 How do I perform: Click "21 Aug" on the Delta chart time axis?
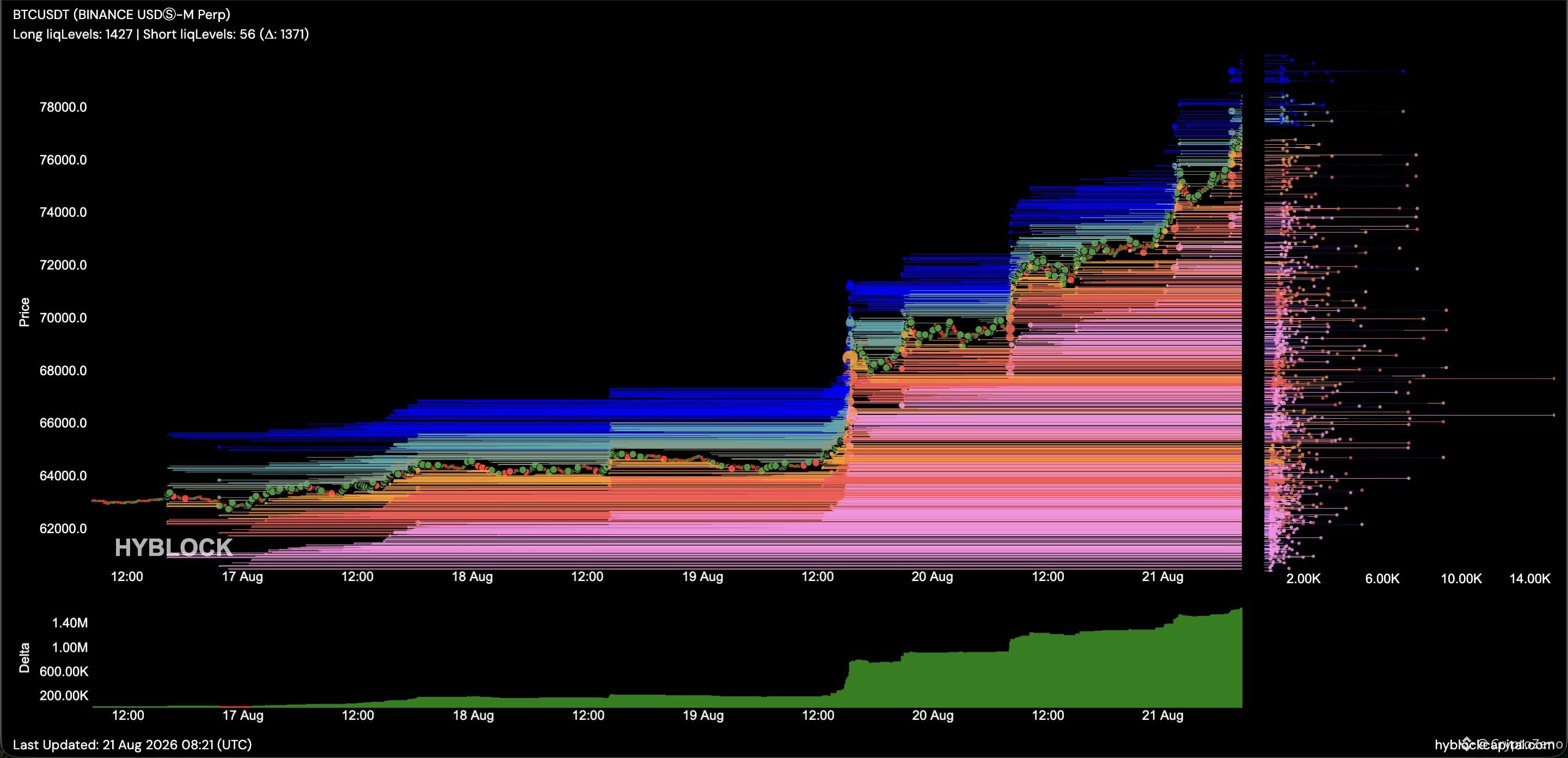pos(1162,716)
